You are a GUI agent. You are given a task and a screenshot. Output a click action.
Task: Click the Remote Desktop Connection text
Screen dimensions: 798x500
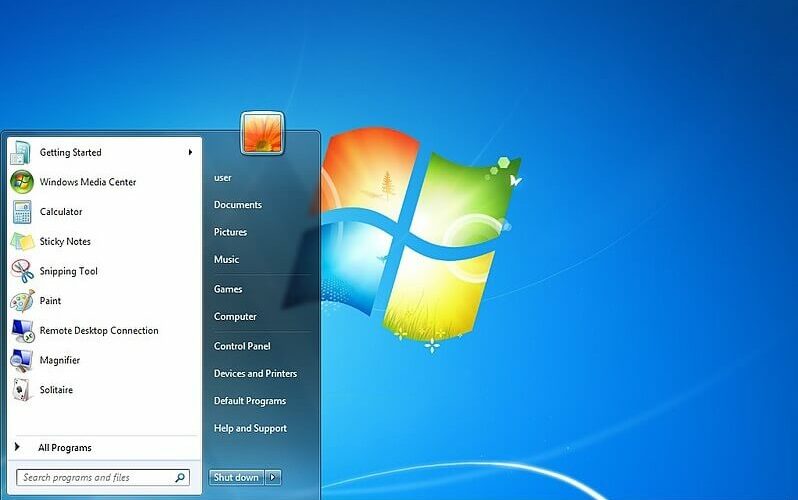[99, 331]
